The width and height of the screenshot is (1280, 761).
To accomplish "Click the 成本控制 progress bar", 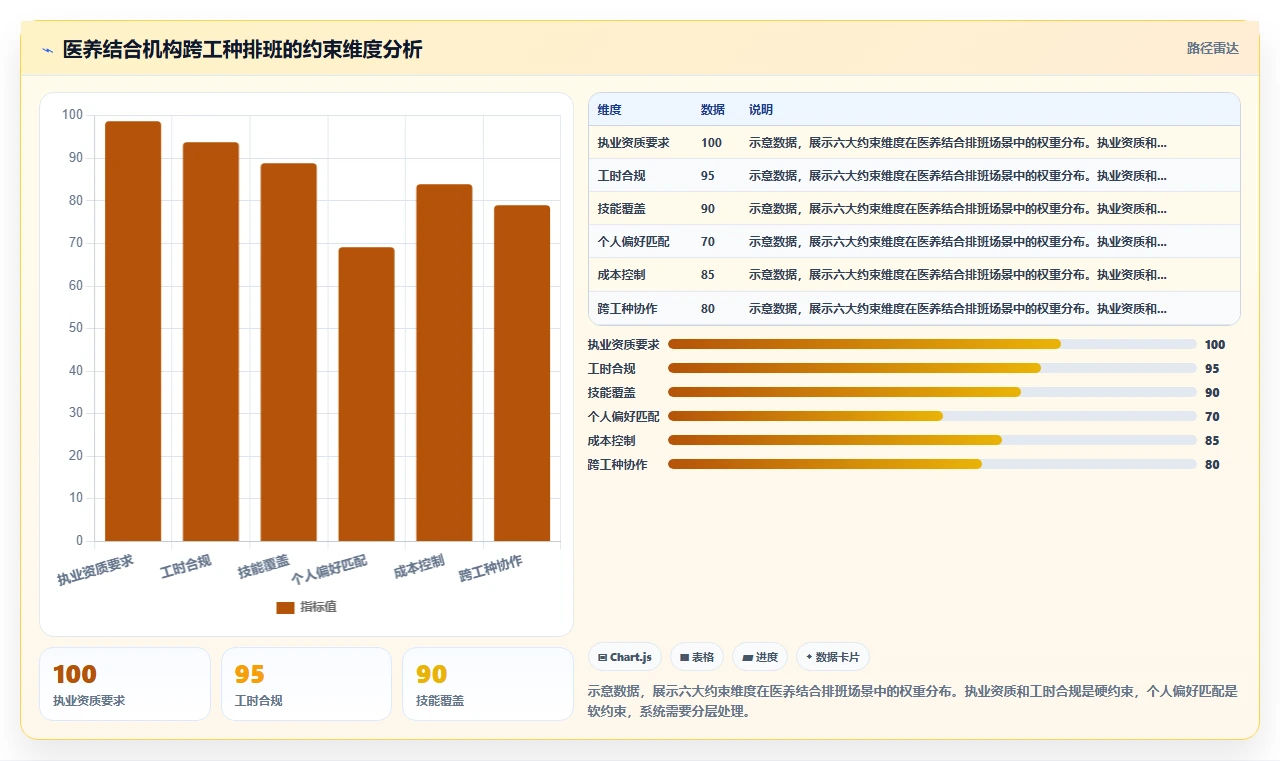I will [x=932, y=440].
